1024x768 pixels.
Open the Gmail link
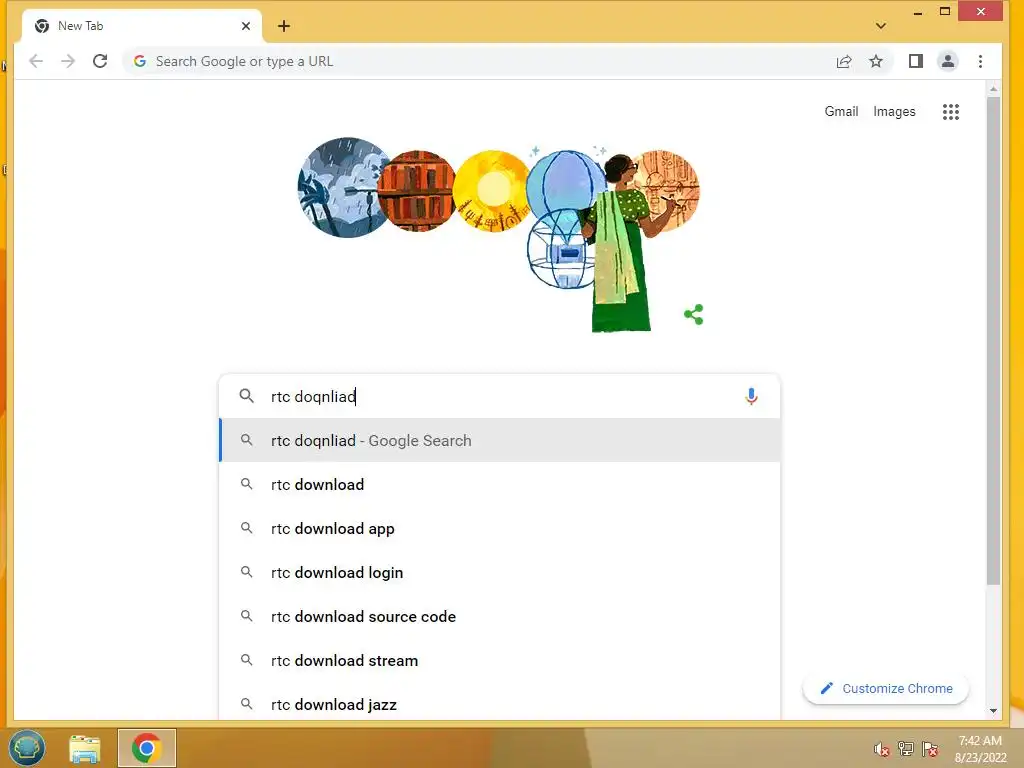(x=841, y=112)
